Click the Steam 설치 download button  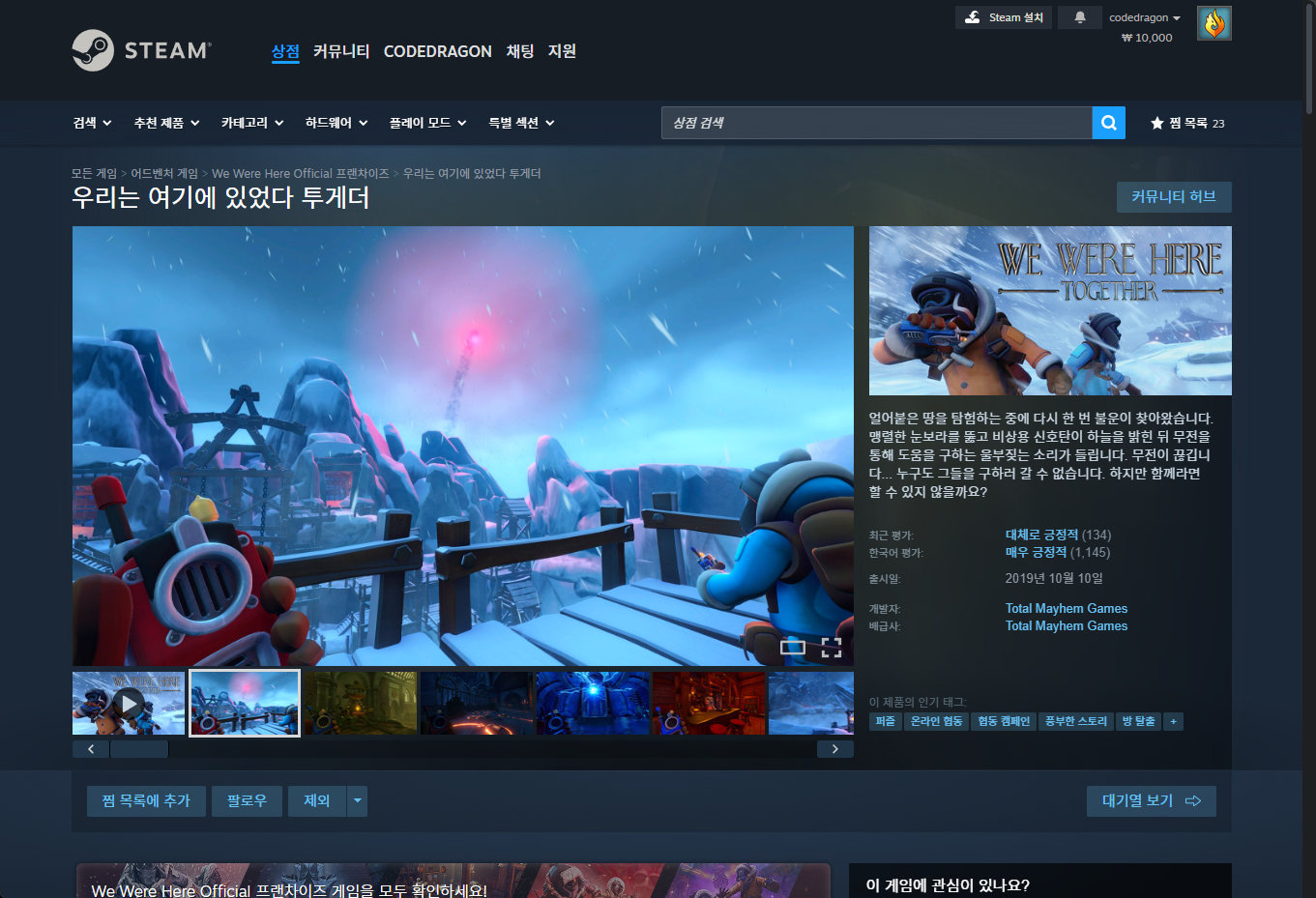[1005, 17]
